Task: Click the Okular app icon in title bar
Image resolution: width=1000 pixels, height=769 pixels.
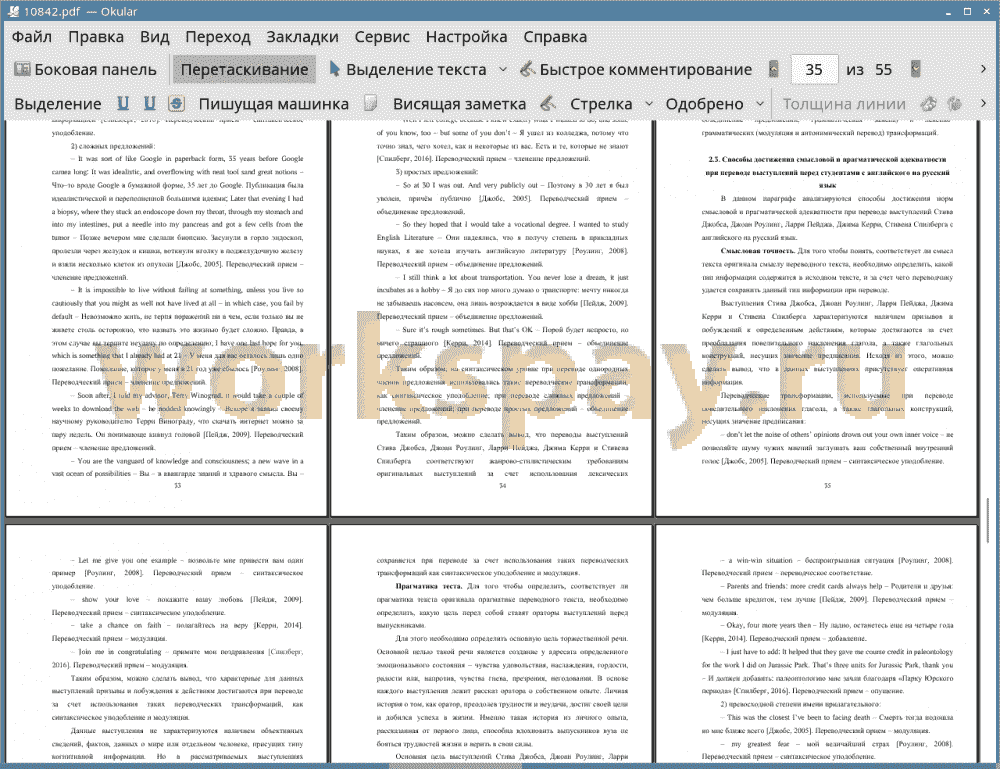Action: click(x=13, y=11)
